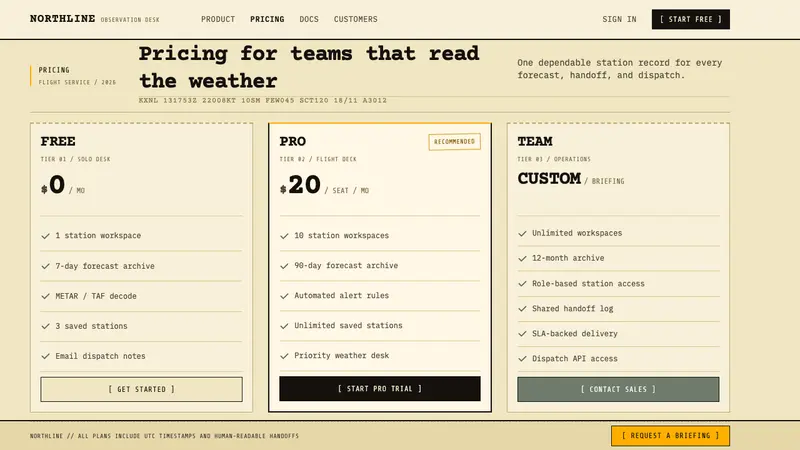
Task: Click checkmark icon beside '10 station workspaces'
Action: coord(284,236)
